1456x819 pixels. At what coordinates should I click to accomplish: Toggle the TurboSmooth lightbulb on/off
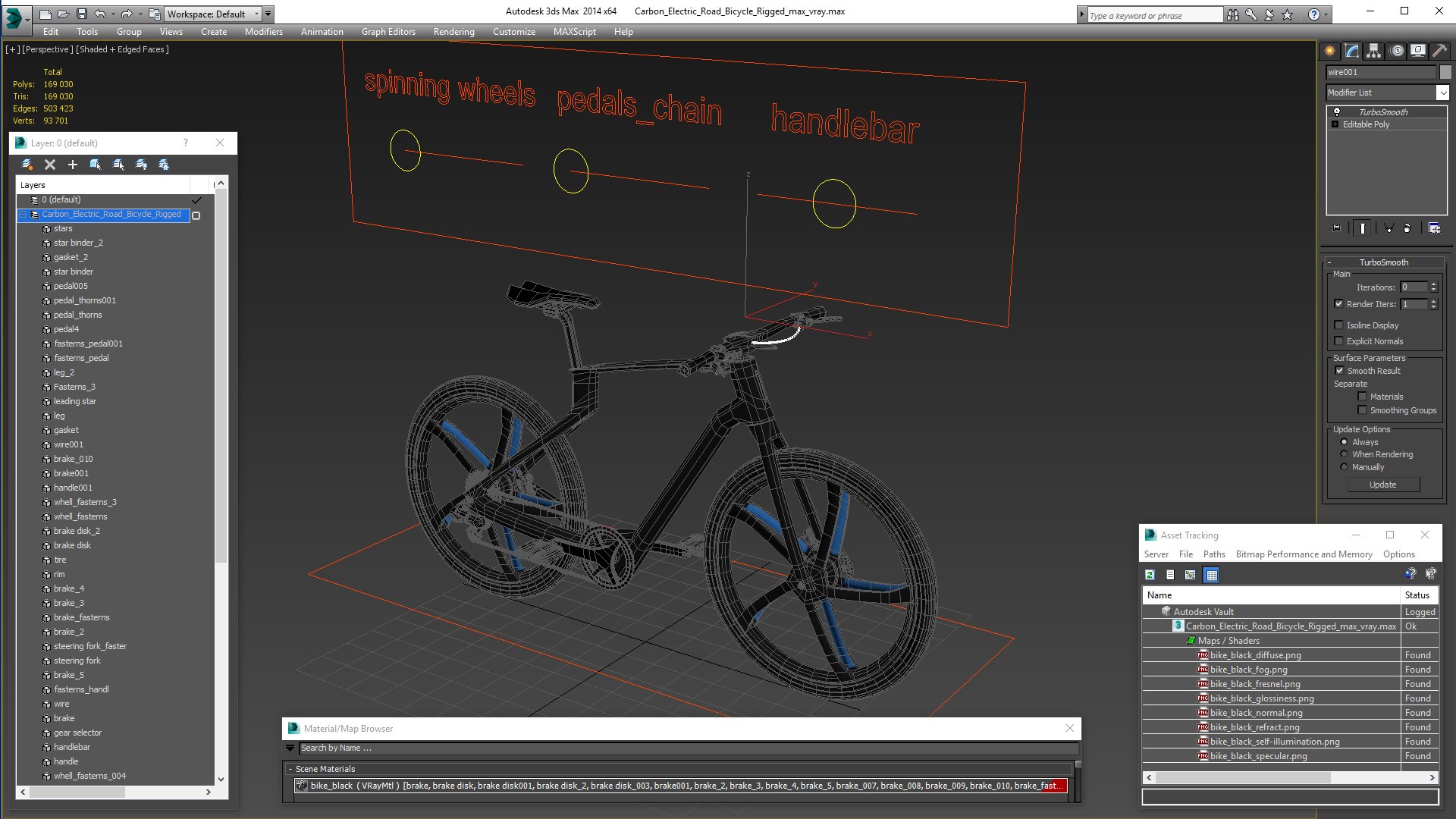coord(1337,111)
